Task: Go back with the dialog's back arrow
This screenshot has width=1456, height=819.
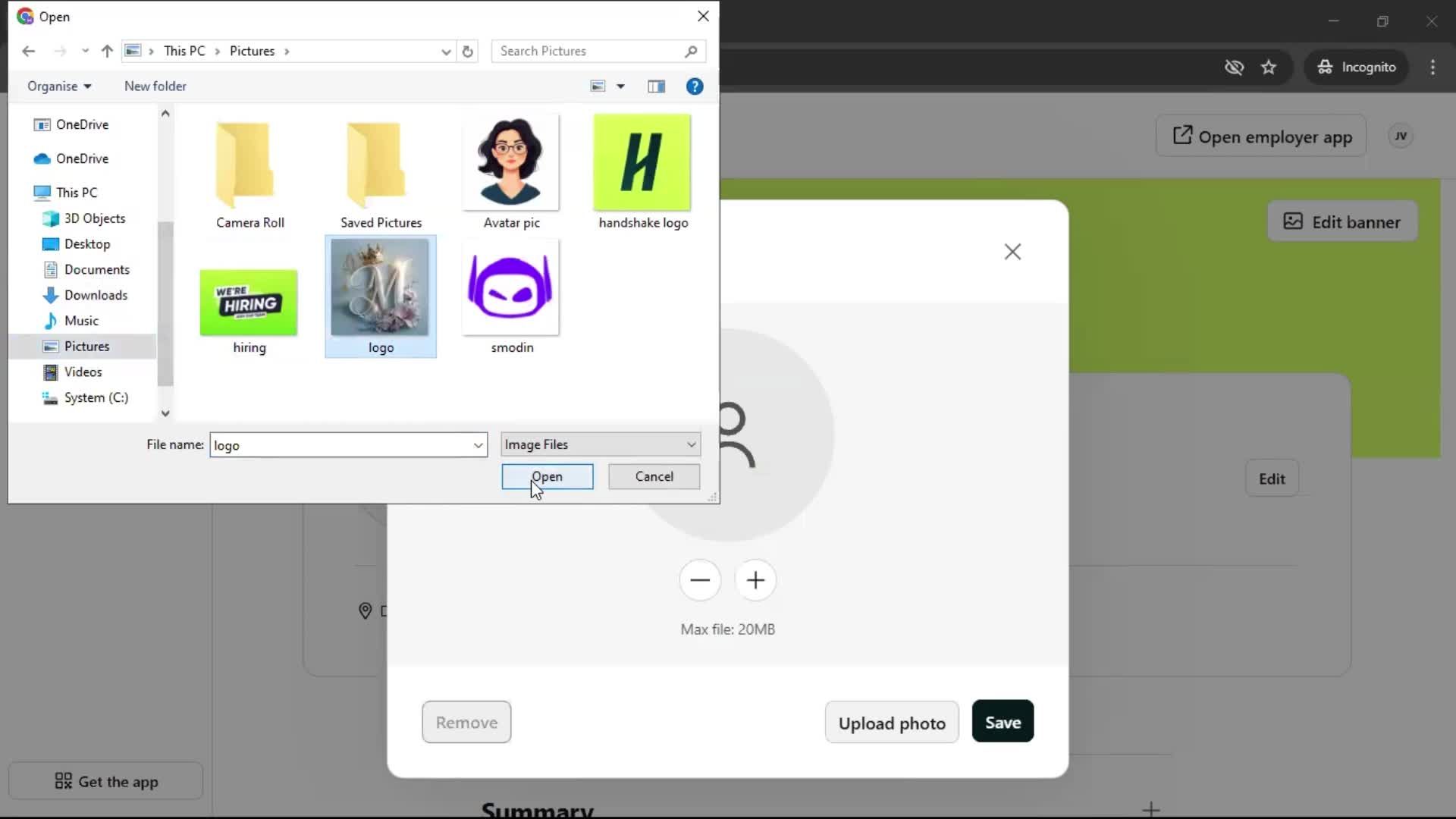Action: (x=28, y=51)
